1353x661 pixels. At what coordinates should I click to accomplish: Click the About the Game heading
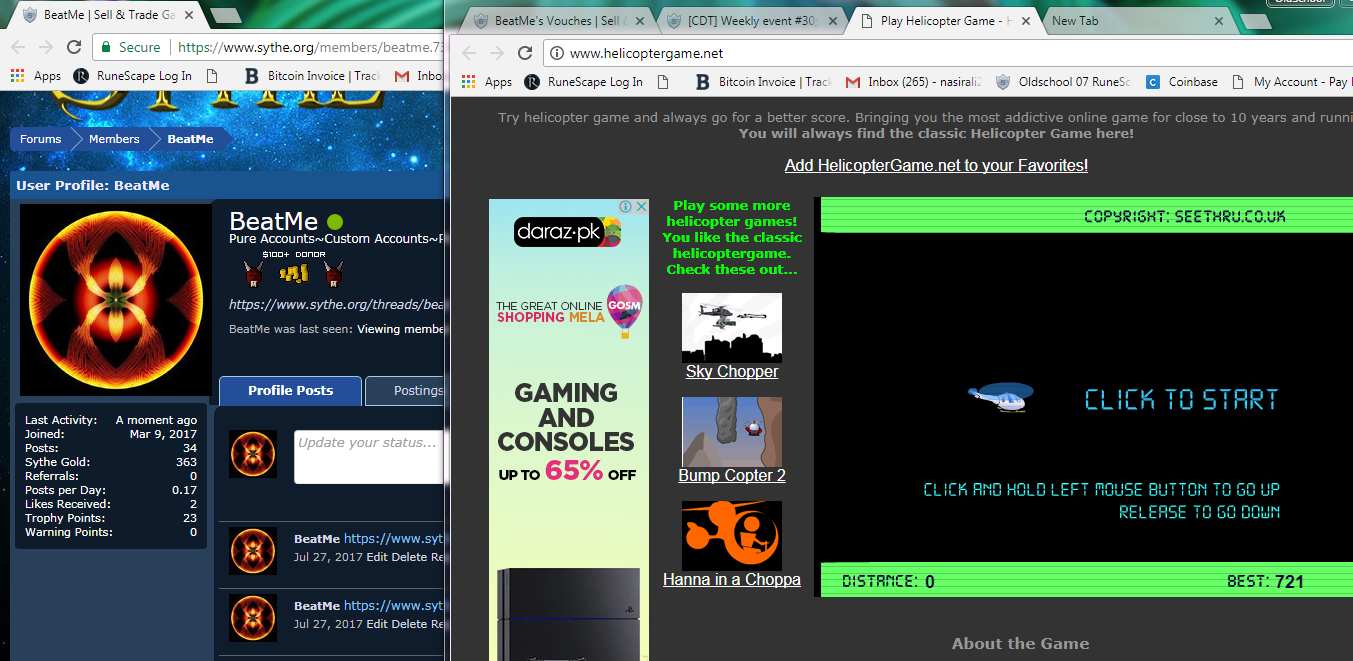(x=1020, y=644)
